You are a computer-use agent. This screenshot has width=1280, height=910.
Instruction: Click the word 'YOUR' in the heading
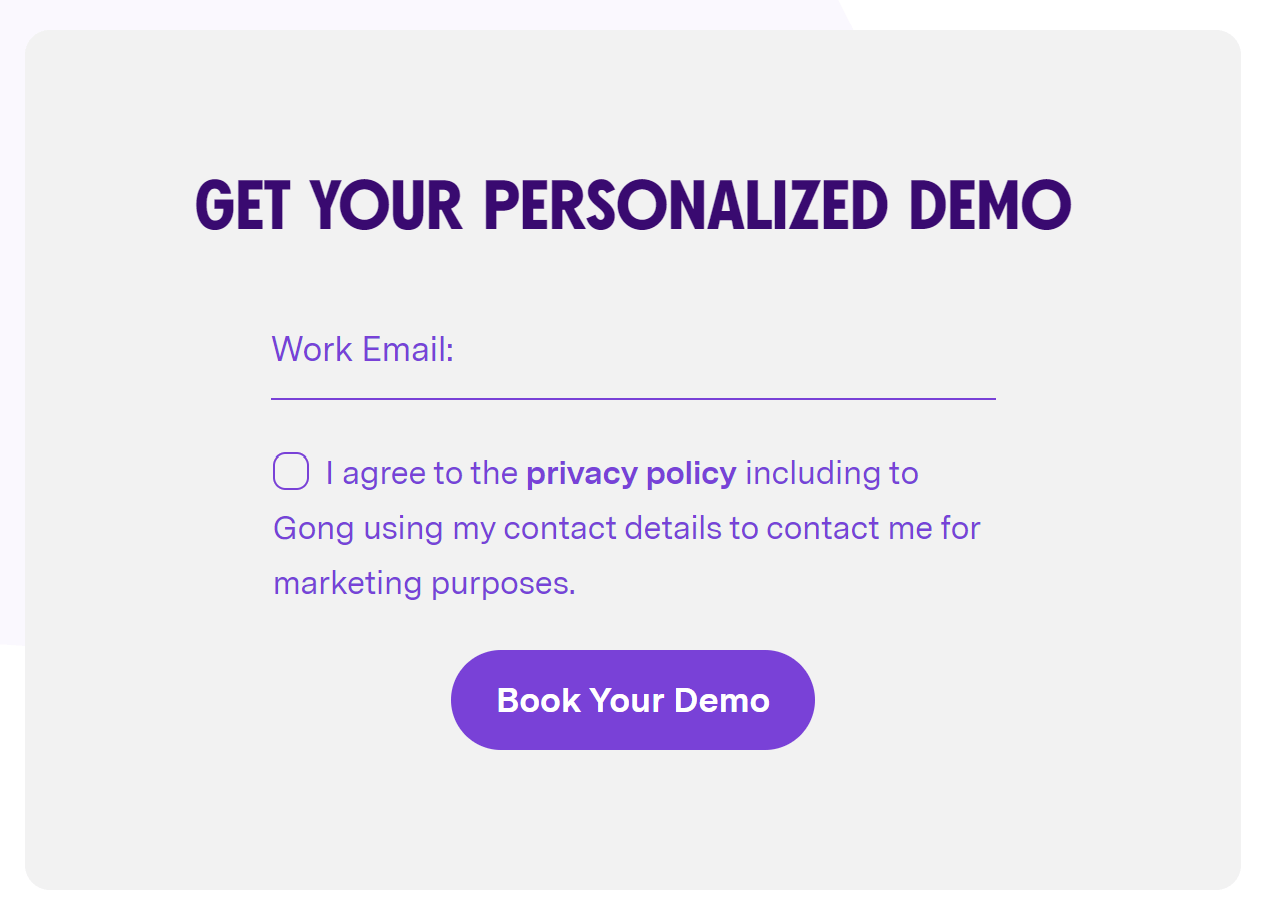coord(386,205)
